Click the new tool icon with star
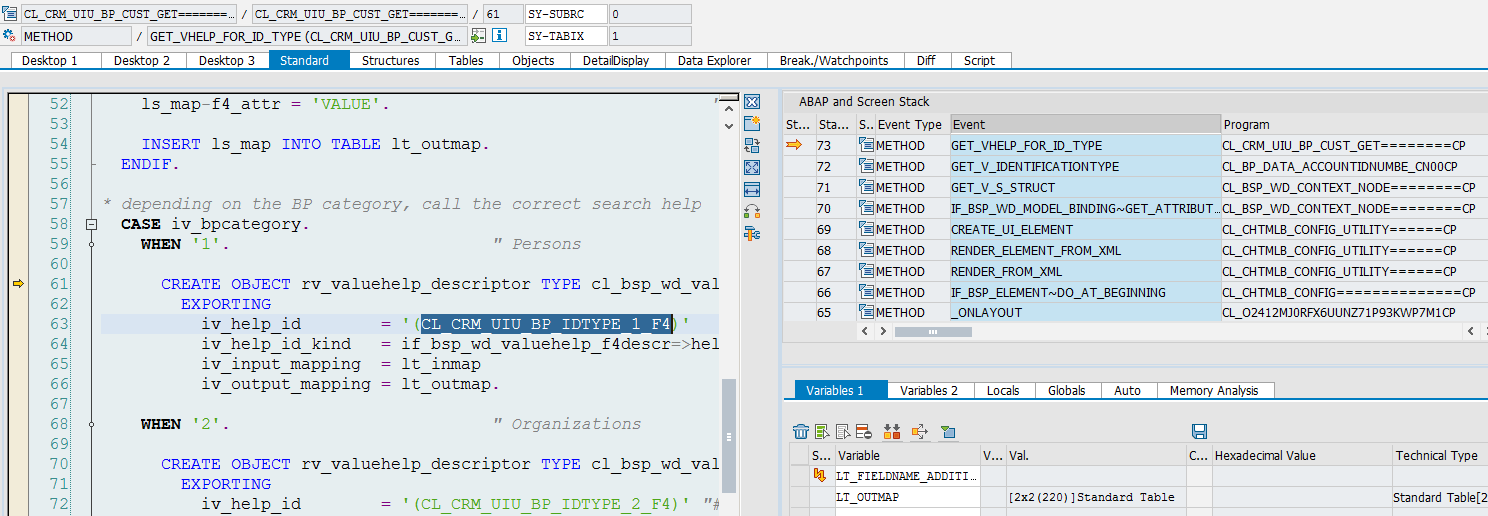 pos(752,124)
